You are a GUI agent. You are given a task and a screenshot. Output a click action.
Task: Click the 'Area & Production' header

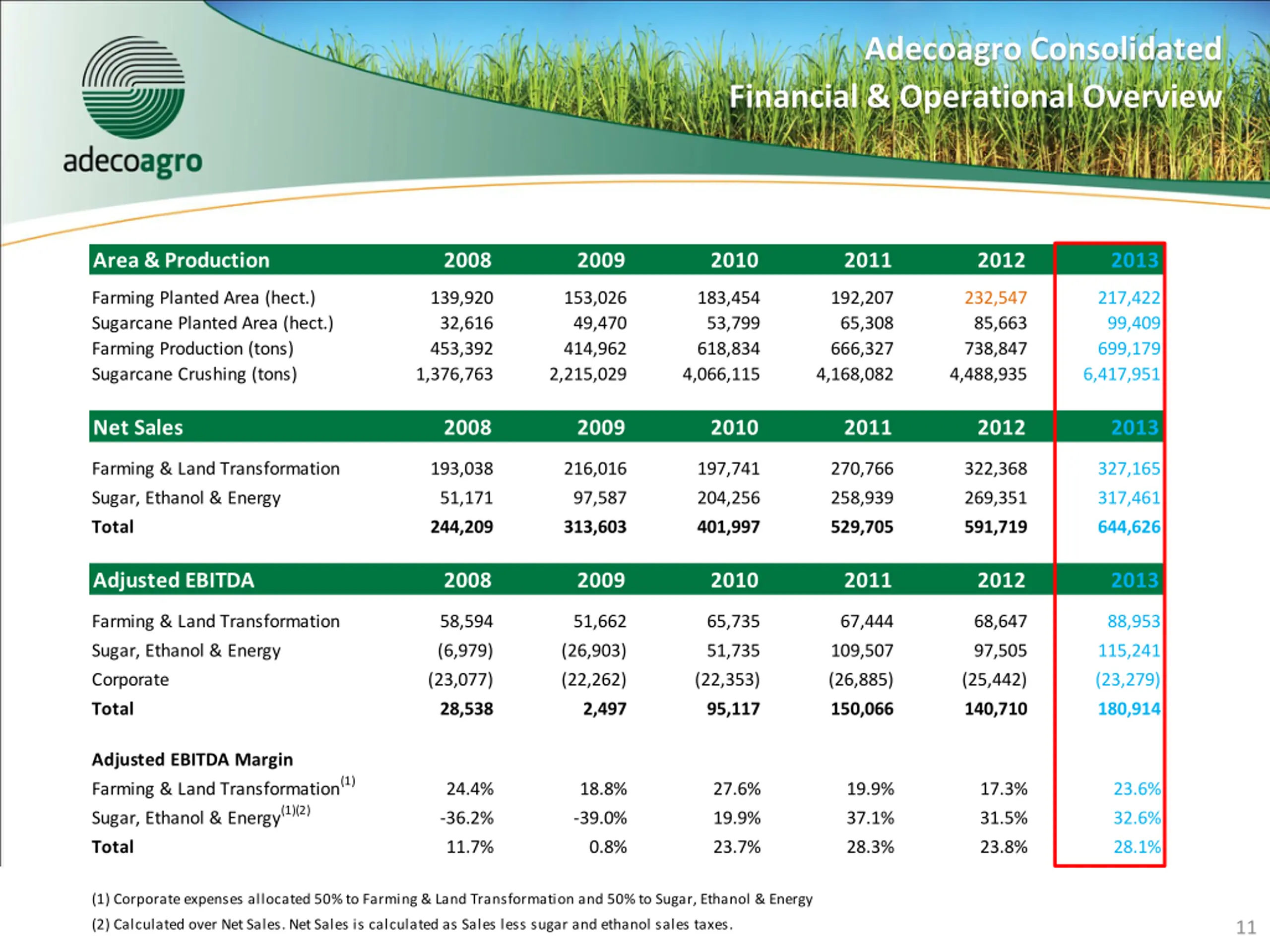(181, 260)
